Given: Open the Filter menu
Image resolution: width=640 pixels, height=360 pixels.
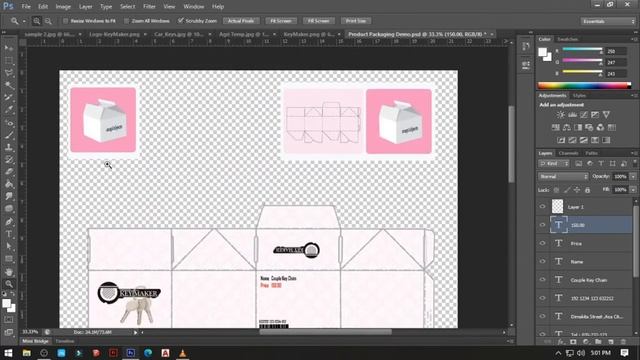Looking at the screenshot, I should (149, 7).
